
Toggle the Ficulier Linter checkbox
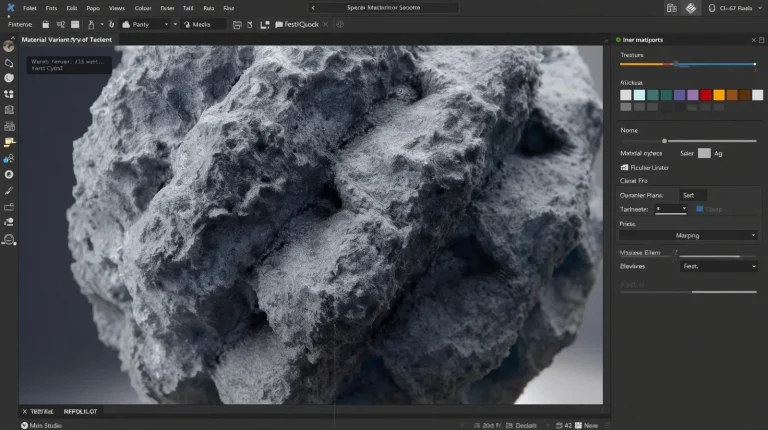pyautogui.click(x=625, y=167)
